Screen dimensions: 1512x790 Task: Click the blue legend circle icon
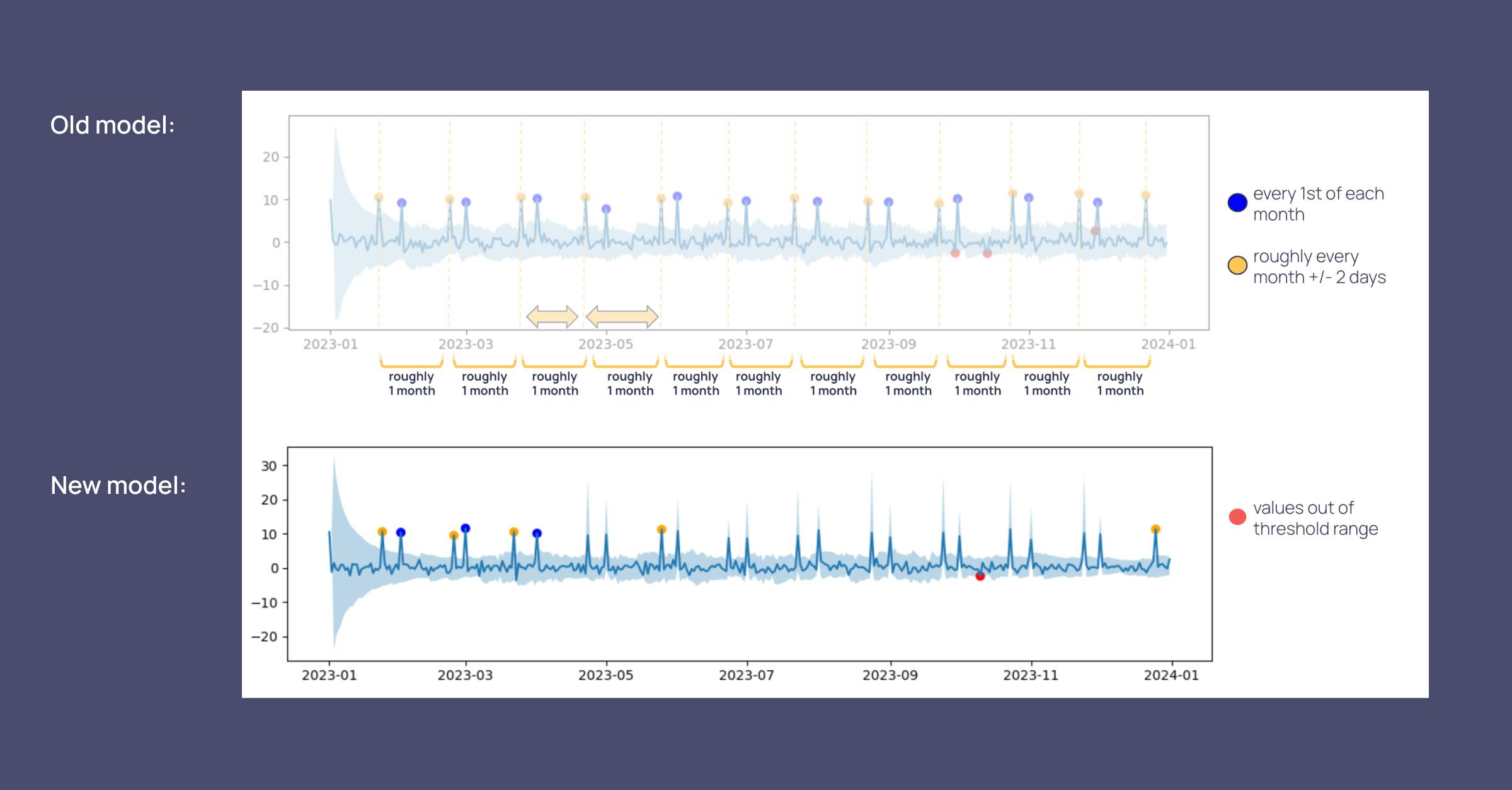[1237, 203]
